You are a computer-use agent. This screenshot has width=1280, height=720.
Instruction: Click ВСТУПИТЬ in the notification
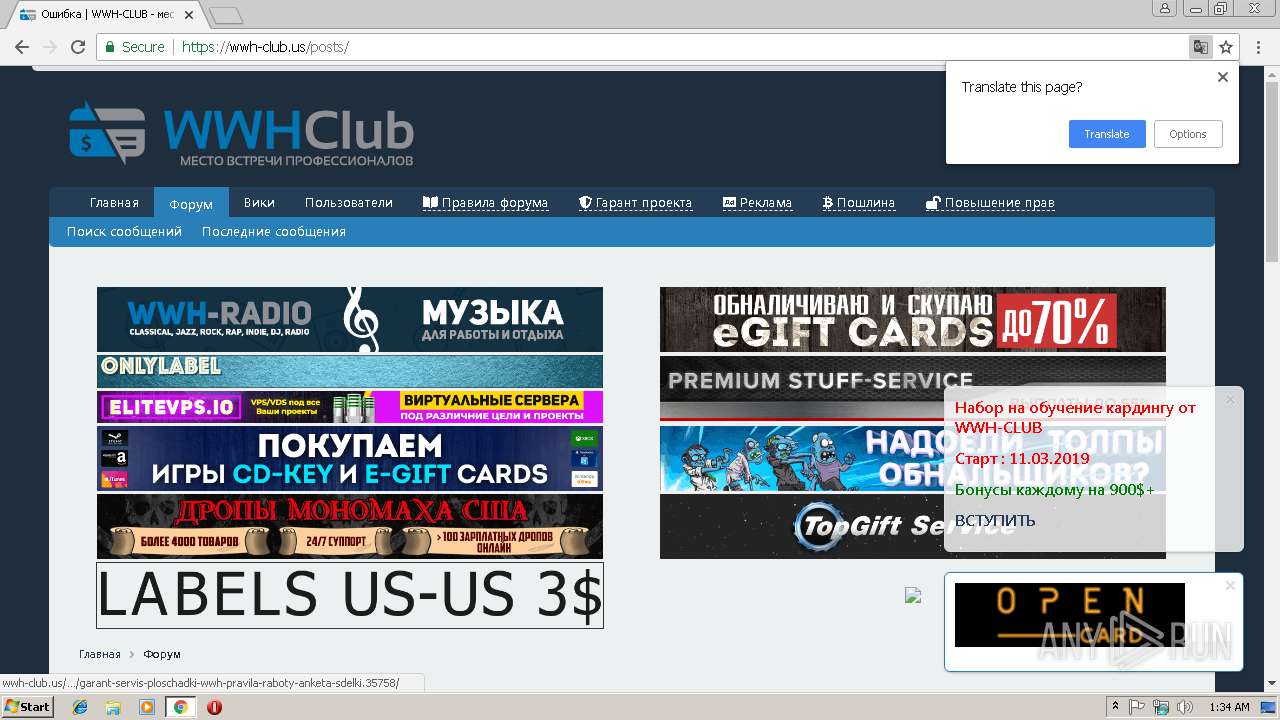click(995, 520)
